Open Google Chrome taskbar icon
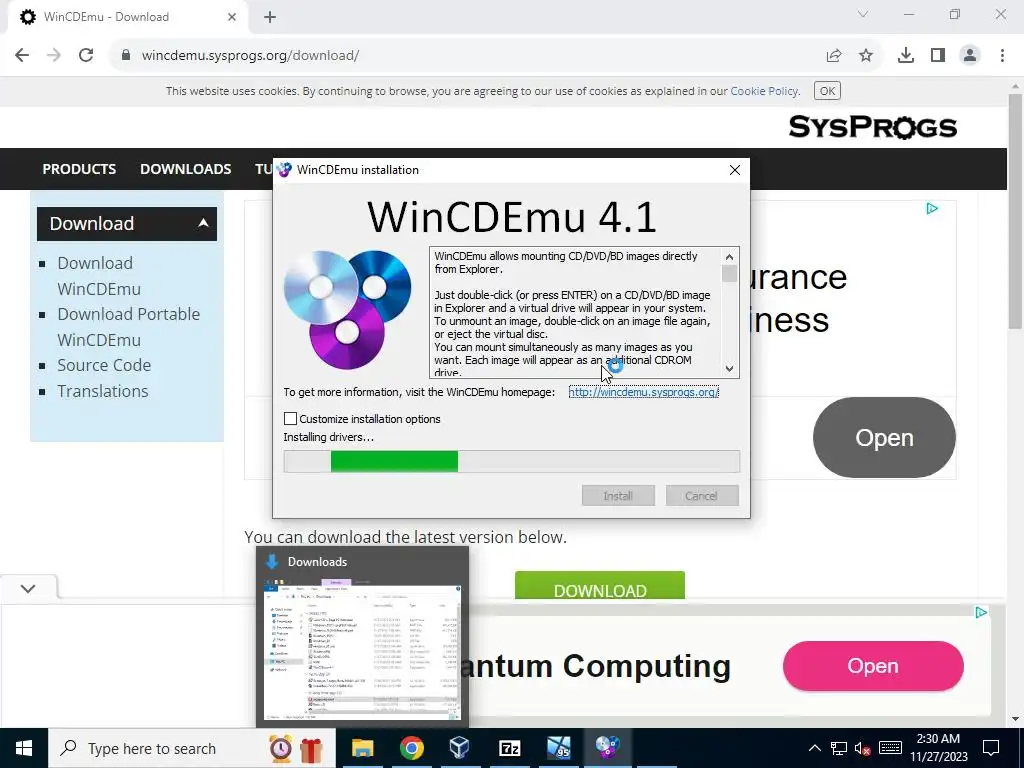 click(x=411, y=748)
